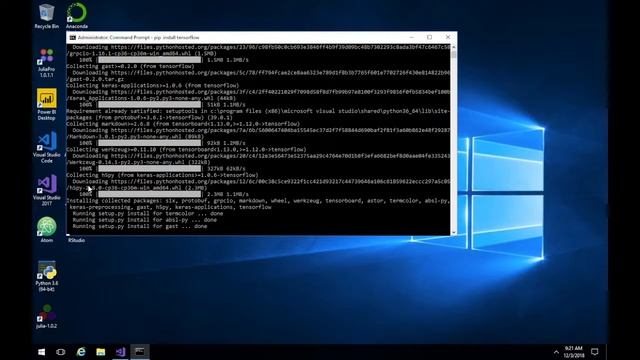640x360 pixels.
Task: Click the 'Collecting werkzeug>=0.11.10' line
Action: (x=186, y=149)
